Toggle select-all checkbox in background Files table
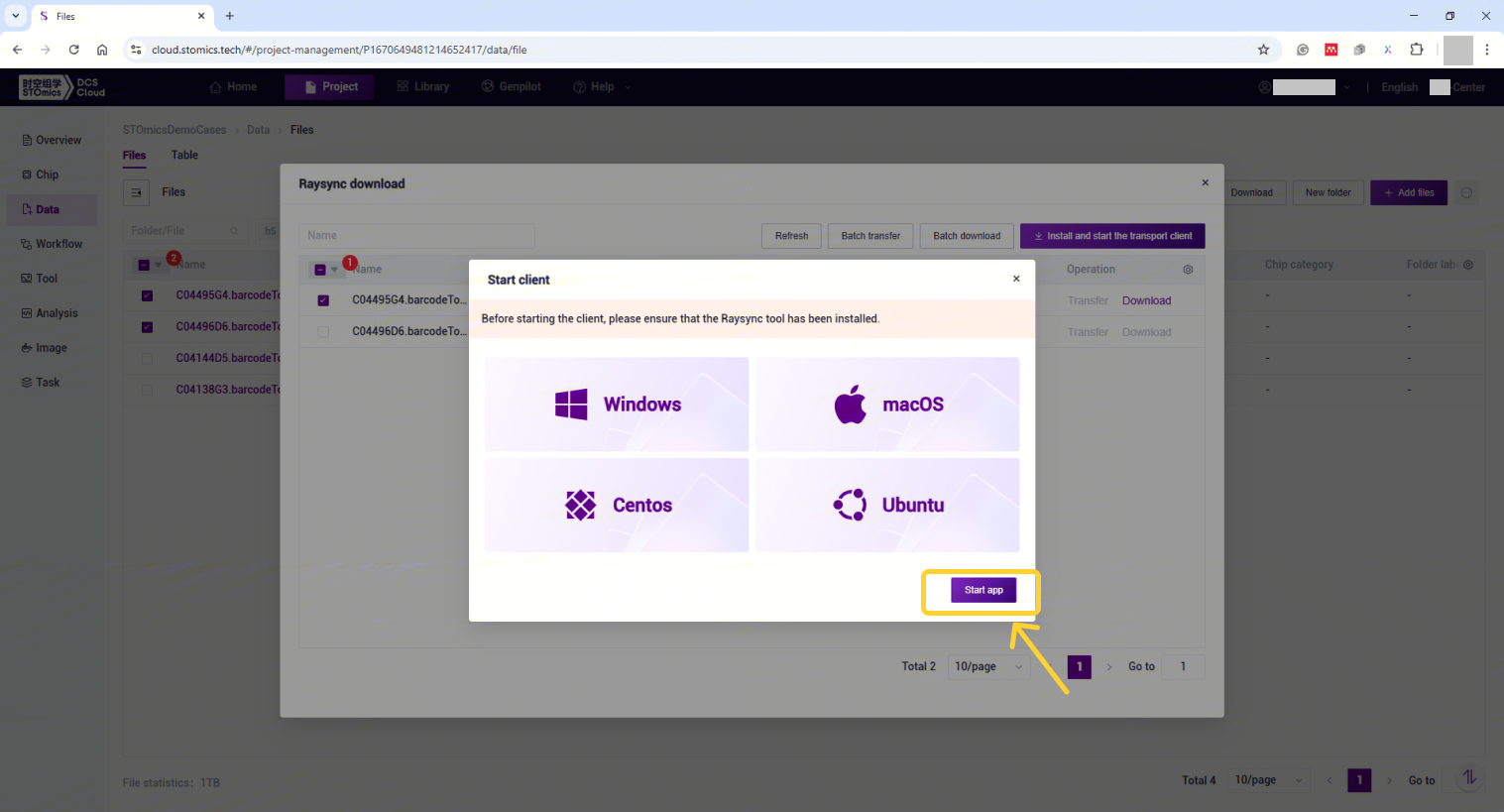 point(144,265)
